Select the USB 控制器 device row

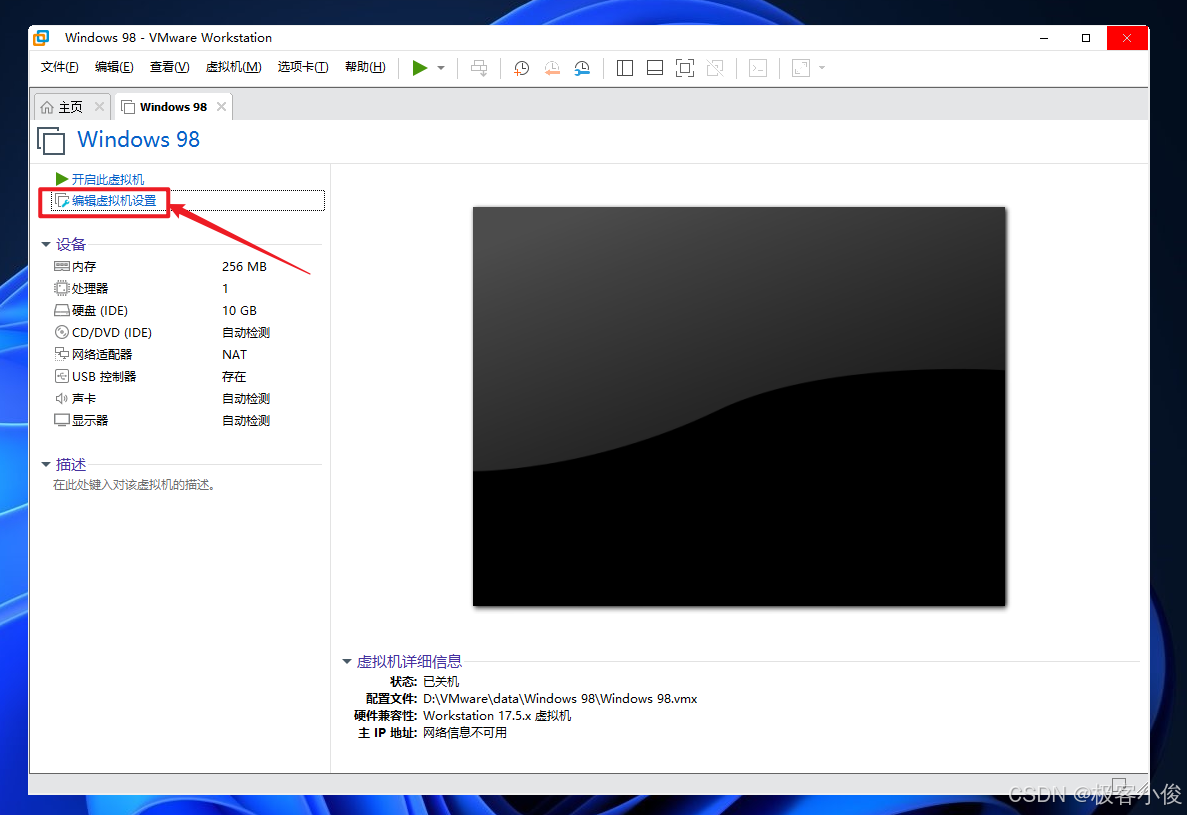tap(187, 376)
